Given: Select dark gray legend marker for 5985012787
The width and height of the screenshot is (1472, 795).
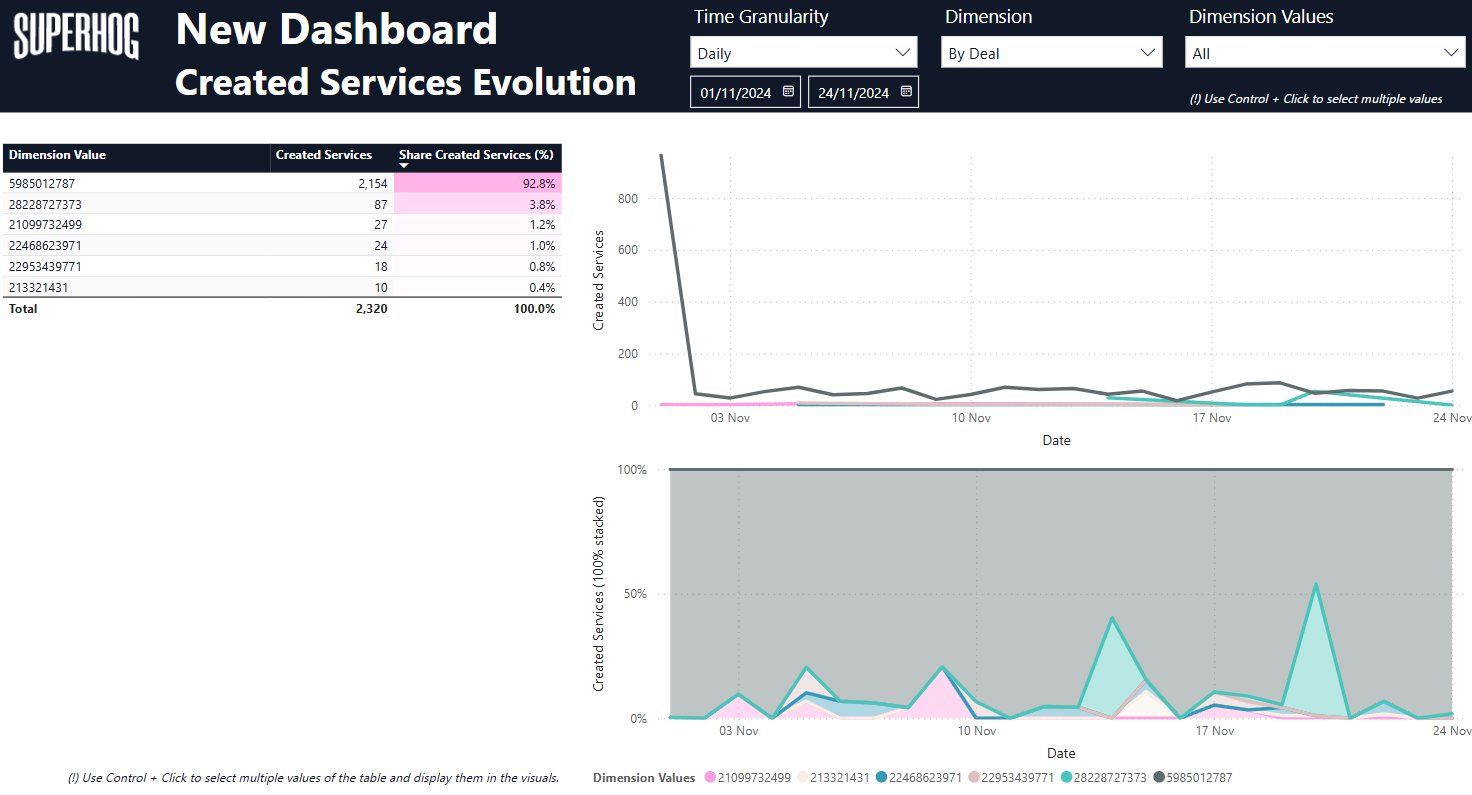Looking at the screenshot, I should [1160, 778].
